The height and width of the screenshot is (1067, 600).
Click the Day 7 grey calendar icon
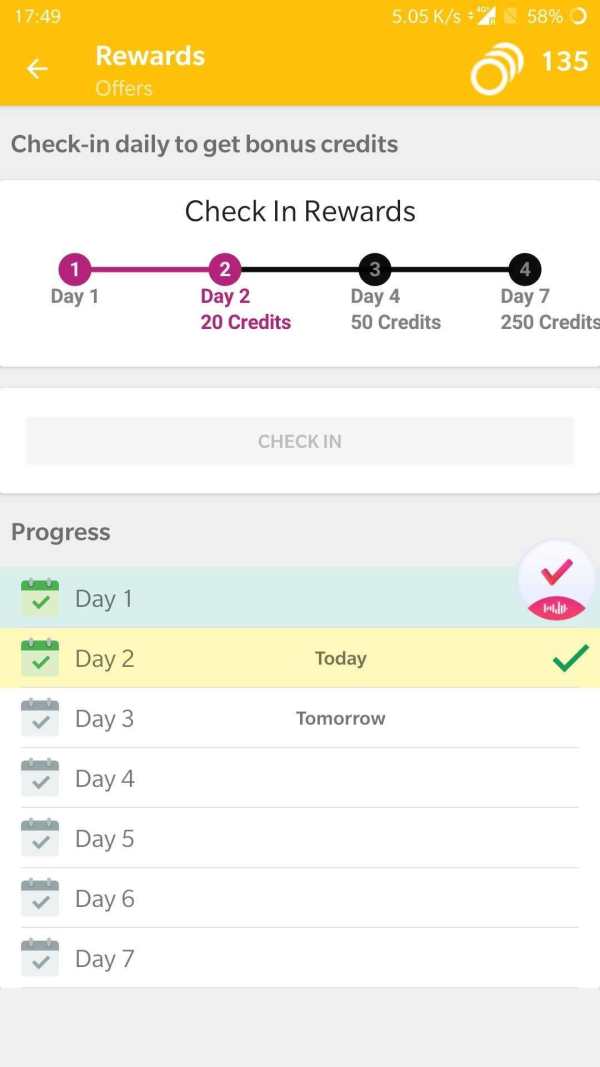[39, 957]
